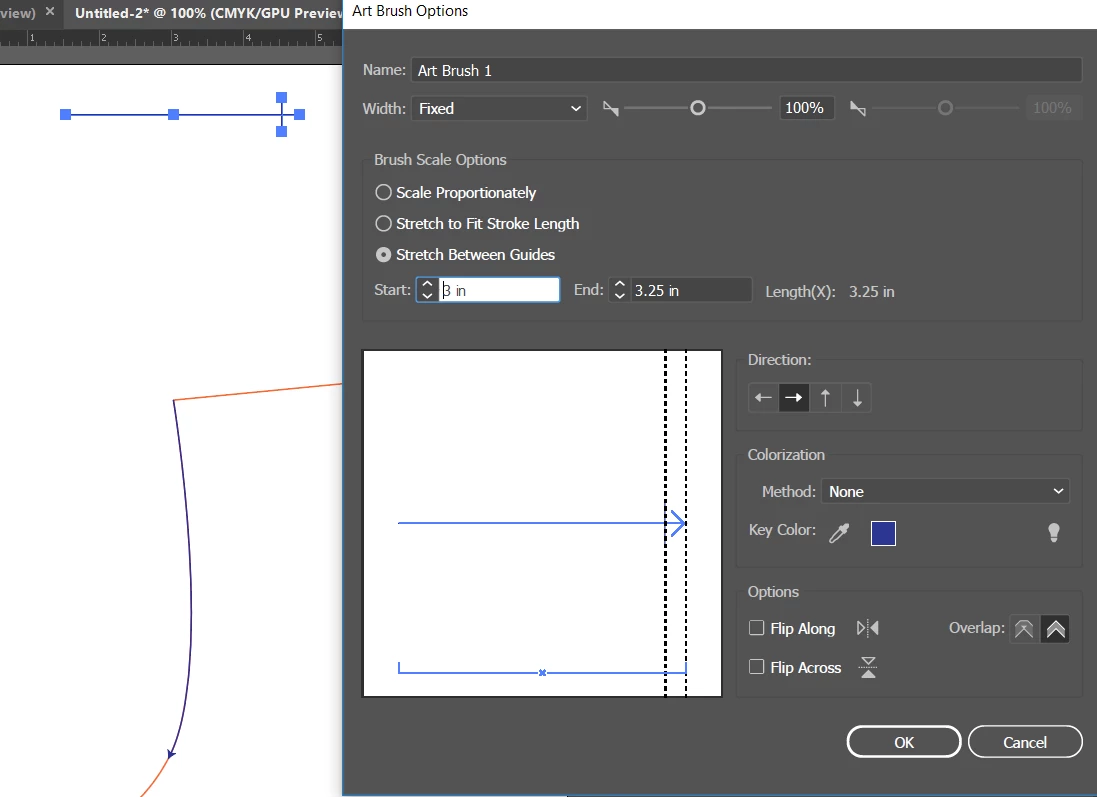Open the Key Color blue swatch

pyautogui.click(x=883, y=533)
